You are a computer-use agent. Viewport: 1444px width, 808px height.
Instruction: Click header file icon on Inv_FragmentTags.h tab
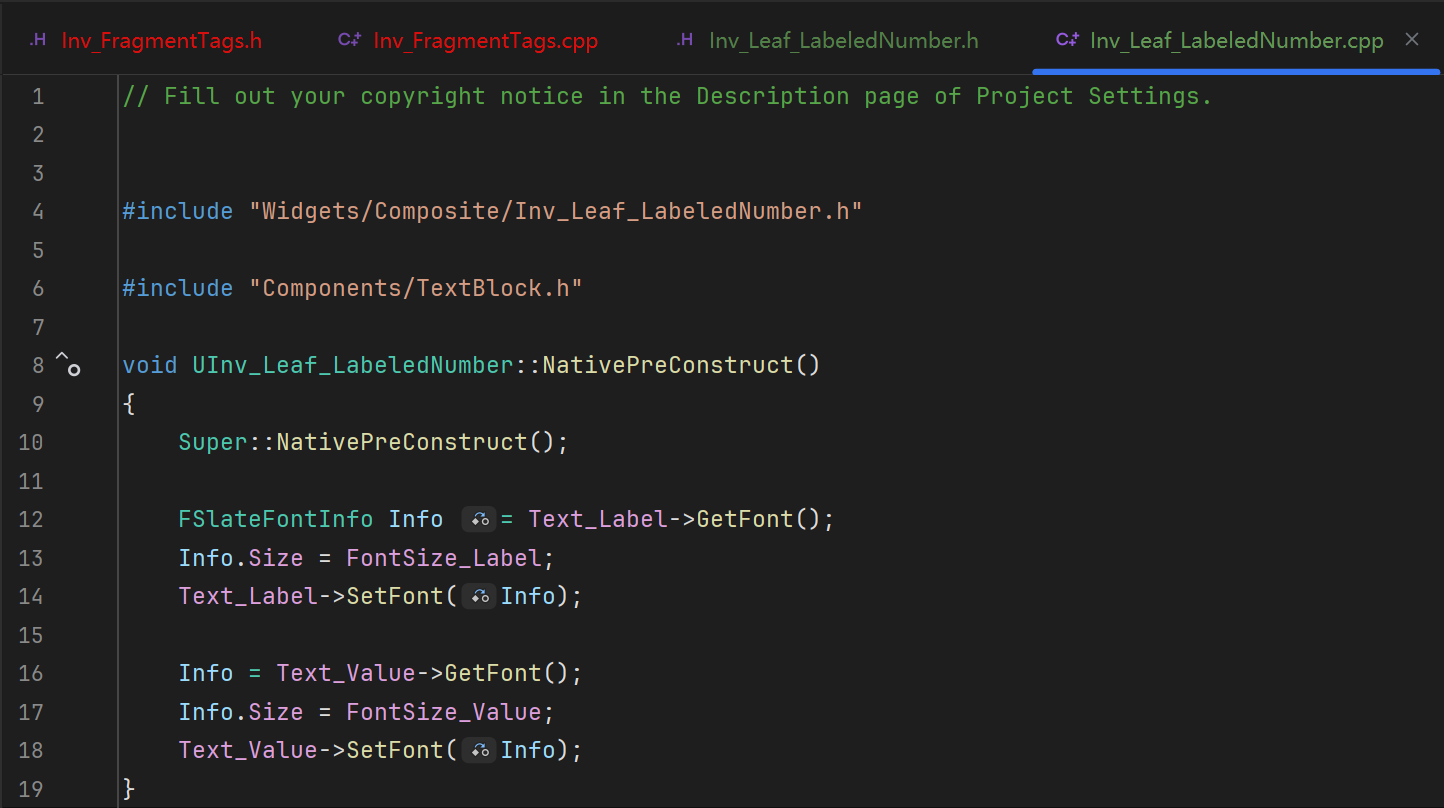coord(38,41)
